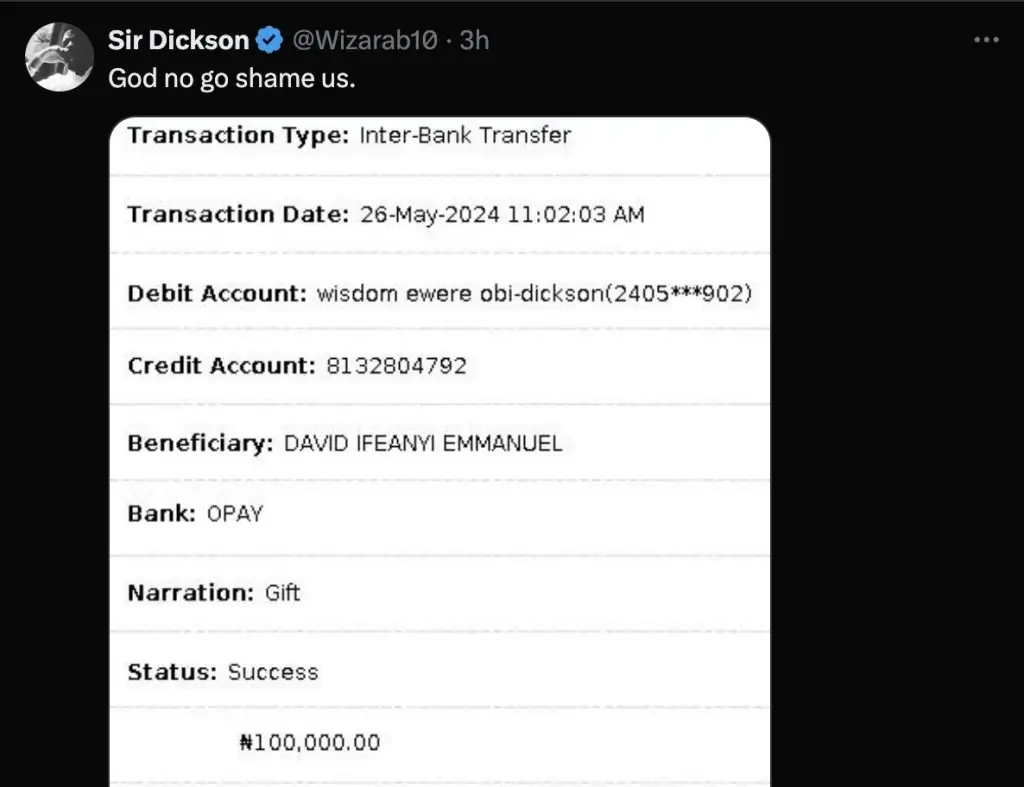Click the ₦100,000.00 amount
1024x787 pixels.
pos(310,743)
